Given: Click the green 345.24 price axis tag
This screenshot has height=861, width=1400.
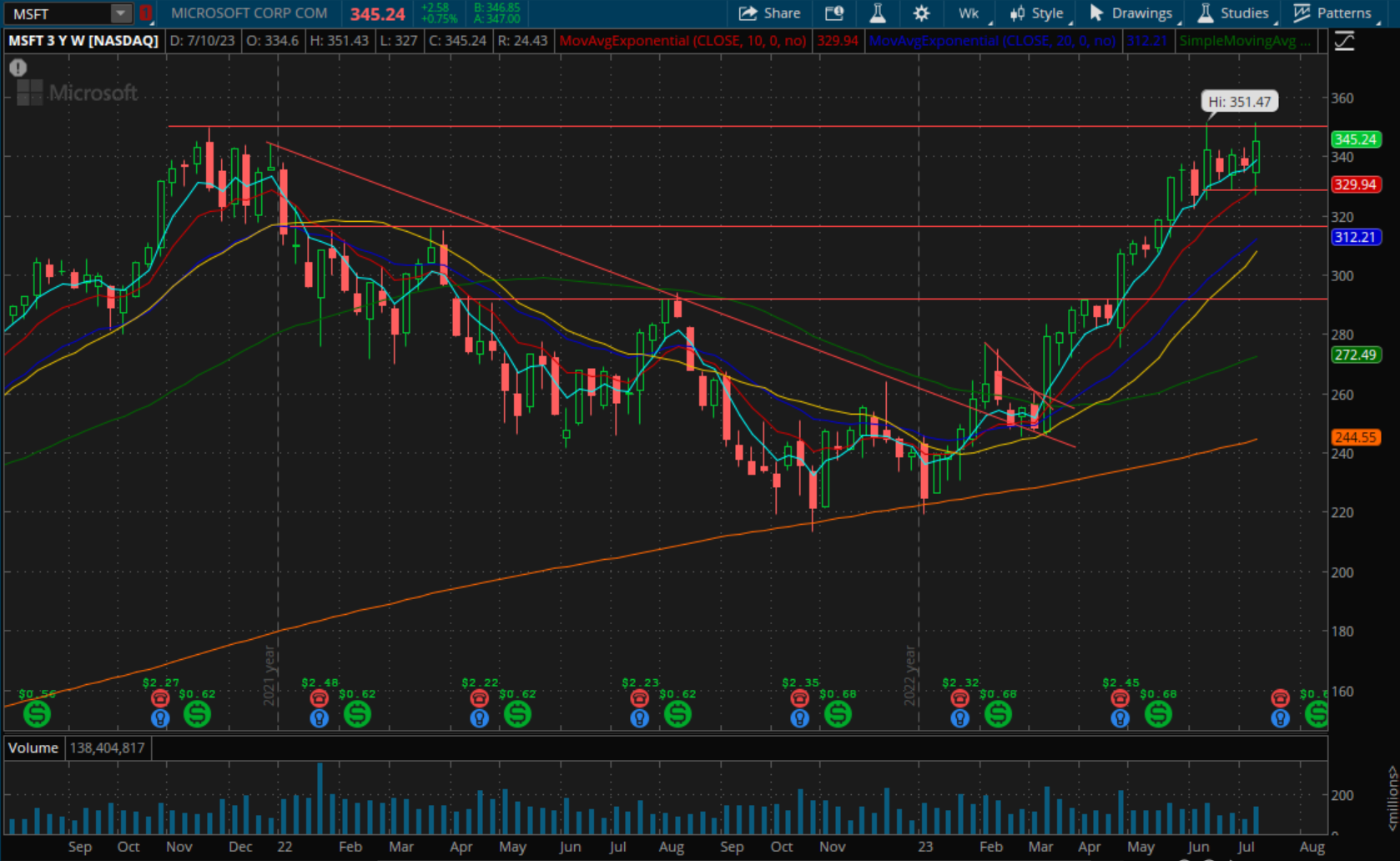Looking at the screenshot, I should coord(1355,139).
